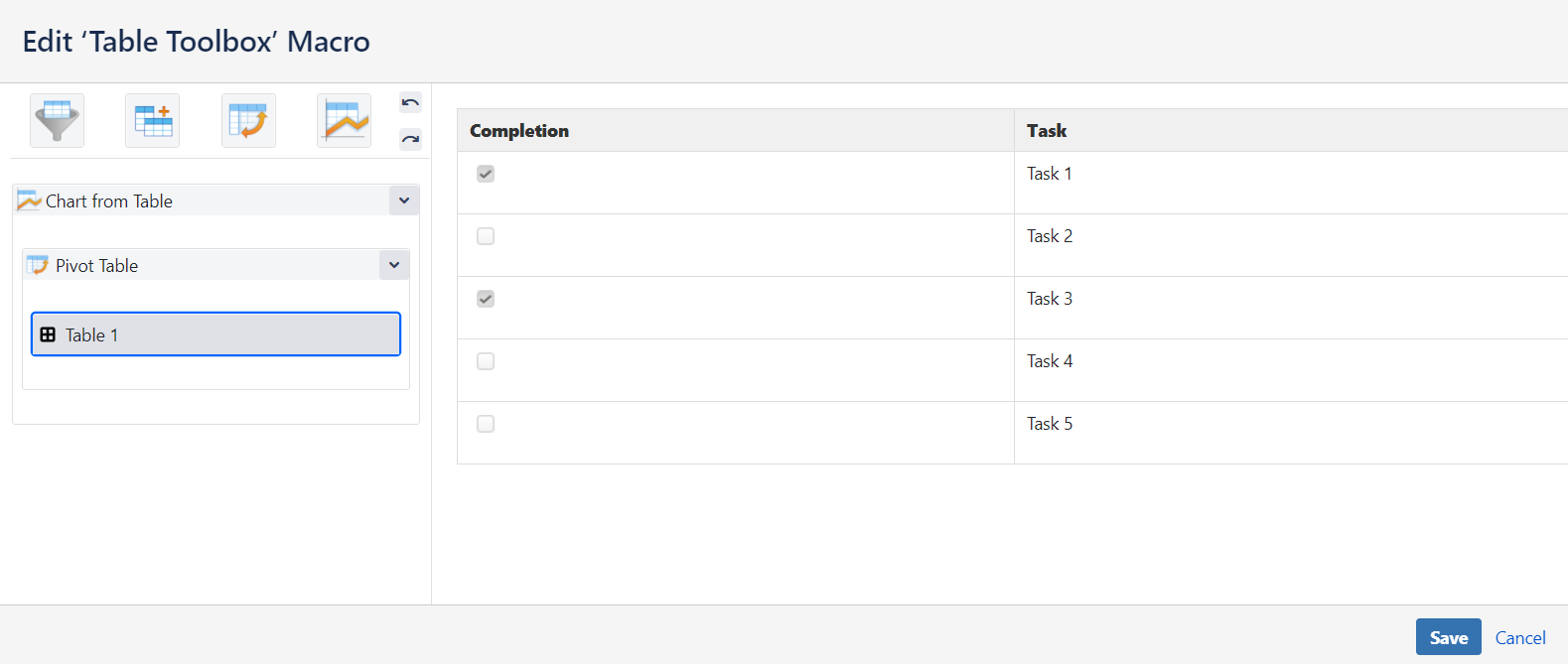Click the redo arrow icon

[x=409, y=139]
